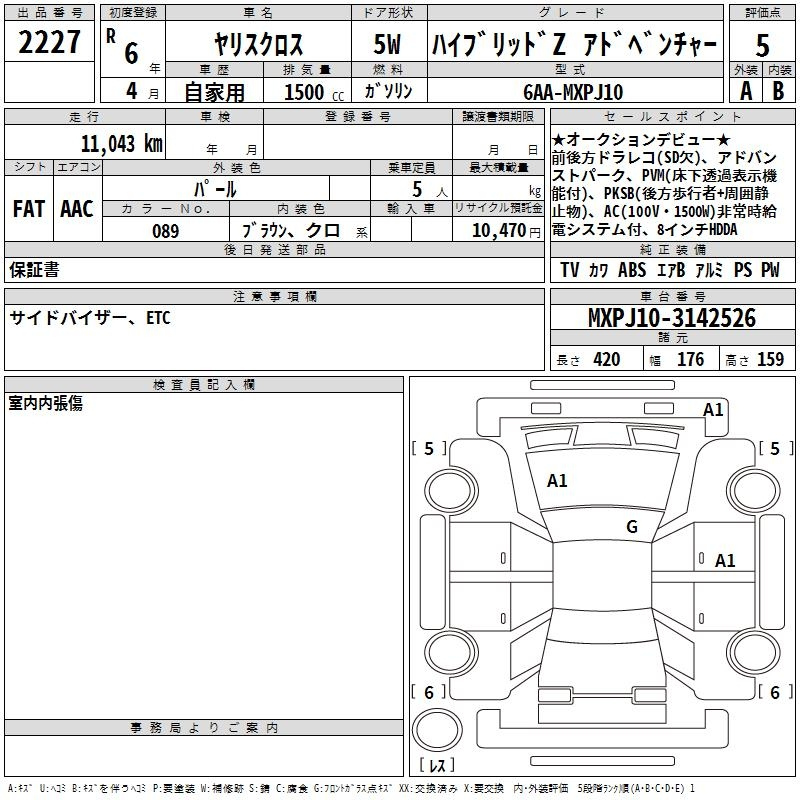Click the door type 5W
Image resolution: width=800 pixels, height=800 pixels.
[x=387, y=44]
